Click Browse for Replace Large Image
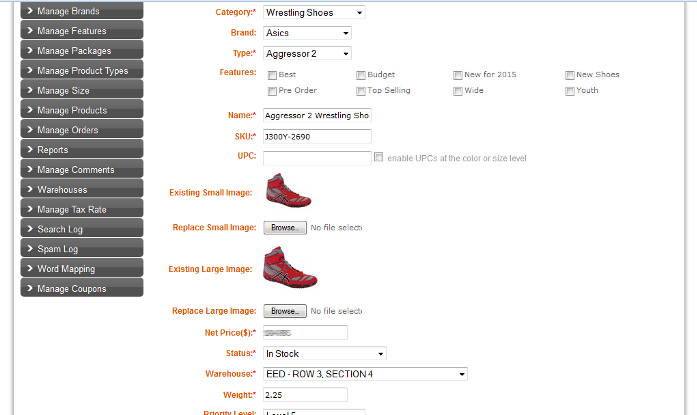Viewport: 697px width, 415px height. (284, 311)
